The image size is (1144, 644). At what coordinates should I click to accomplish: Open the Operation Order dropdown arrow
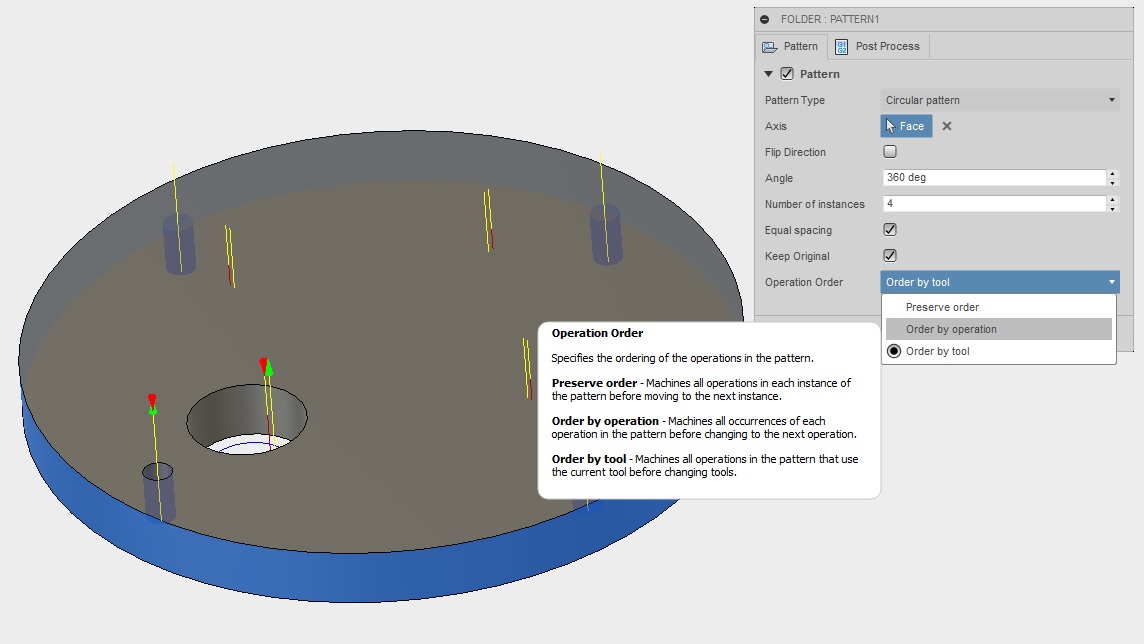tap(1110, 281)
